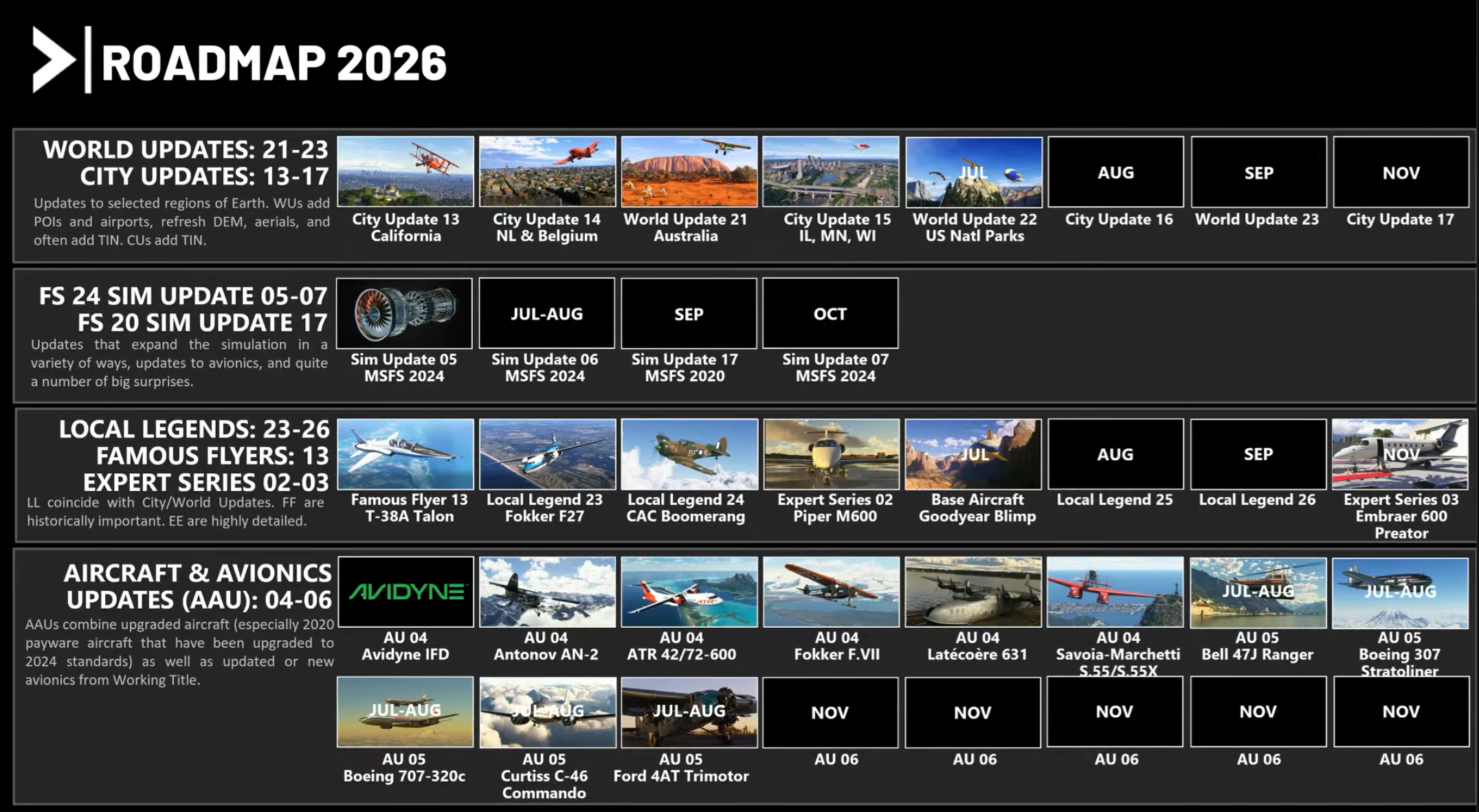1479x812 pixels.
Task: Open the Sim Update 05 jet engine image
Action: (x=405, y=313)
